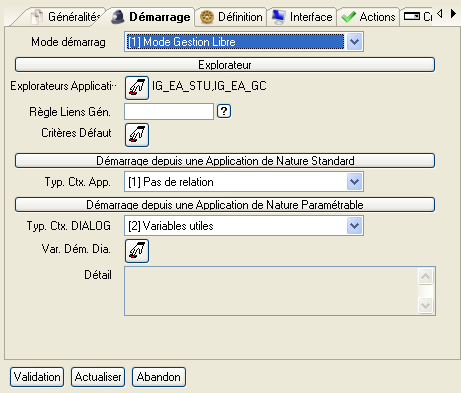Select the '[1] Mode Gestion Libre' combo box
This screenshot has width=461, height=393.
pos(244,42)
